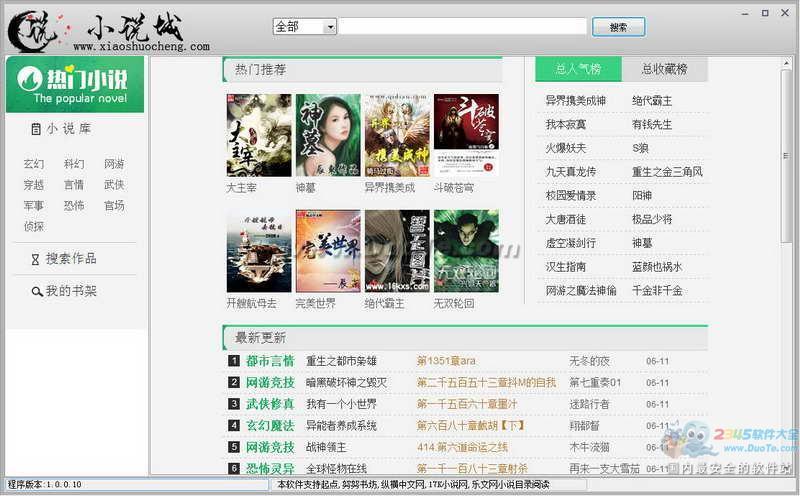Image resolution: width=800 pixels, height=496 pixels.
Task: Open ranking entry 蓝颜也祸水
Action: (x=657, y=267)
